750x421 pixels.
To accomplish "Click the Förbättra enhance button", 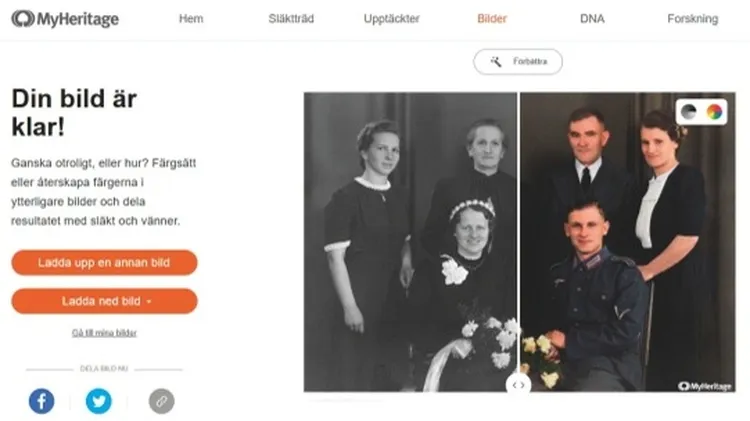I will point(518,62).
